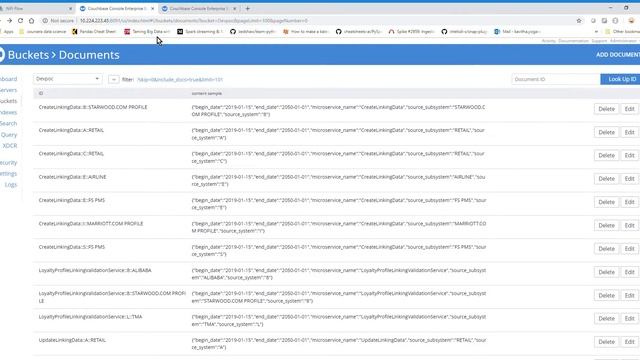Show the Not secure site information
This screenshot has height=360, width=640.
[58, 20]
